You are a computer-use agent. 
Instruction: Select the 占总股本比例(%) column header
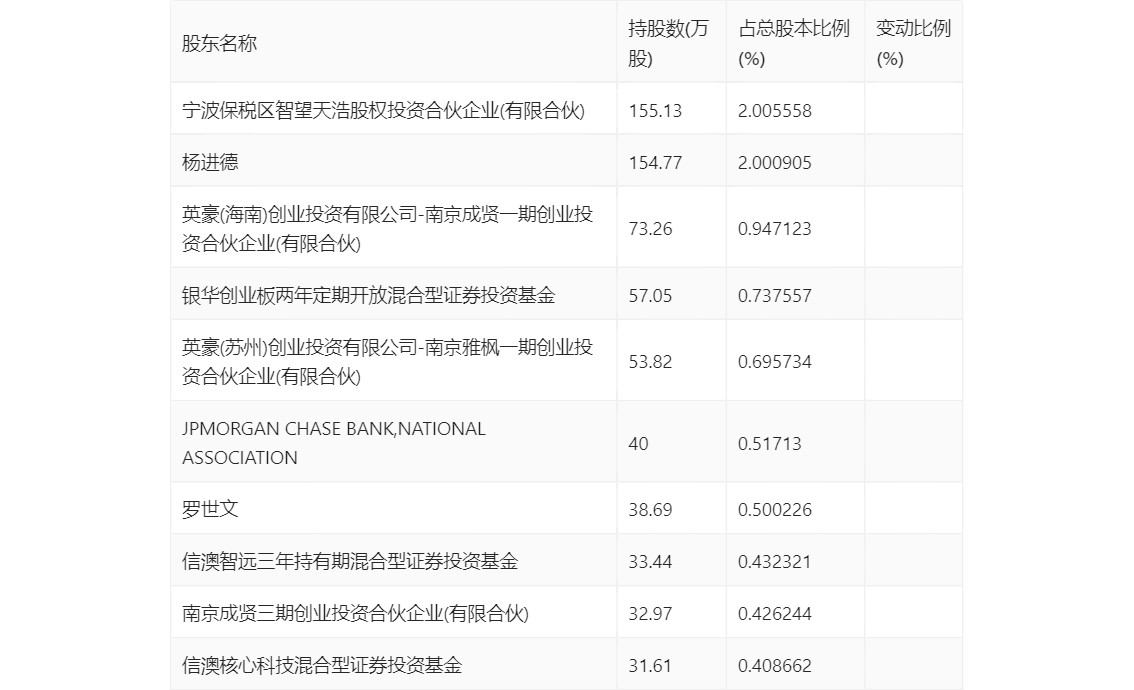(x=793, y=43)
